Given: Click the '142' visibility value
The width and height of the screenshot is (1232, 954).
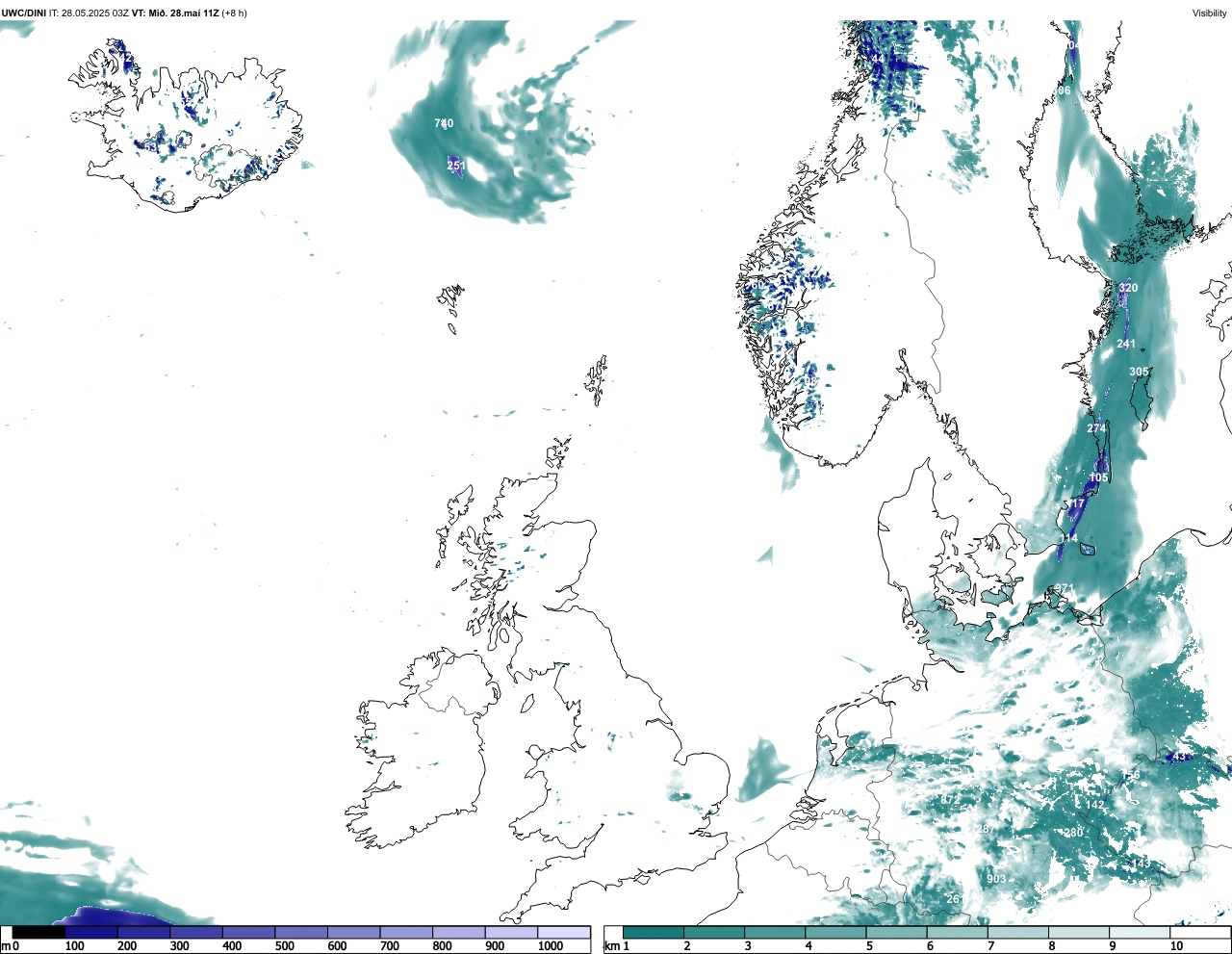Looking at the screenshot, I should 1095,805.
